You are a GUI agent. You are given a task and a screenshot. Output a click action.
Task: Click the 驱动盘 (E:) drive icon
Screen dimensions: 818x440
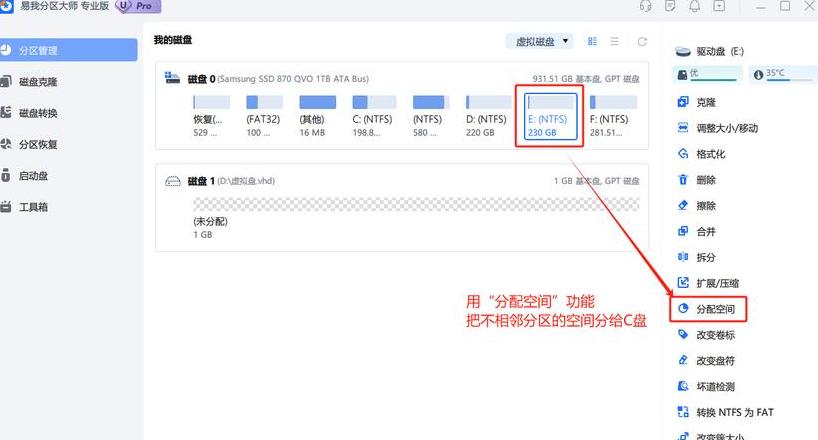click(683, 51)
